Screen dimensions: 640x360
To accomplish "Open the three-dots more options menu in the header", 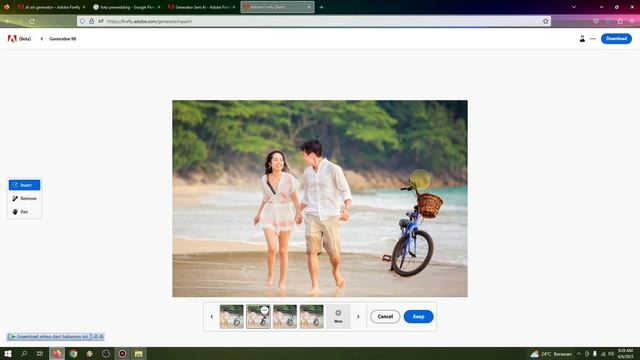I will coord(593,39).
